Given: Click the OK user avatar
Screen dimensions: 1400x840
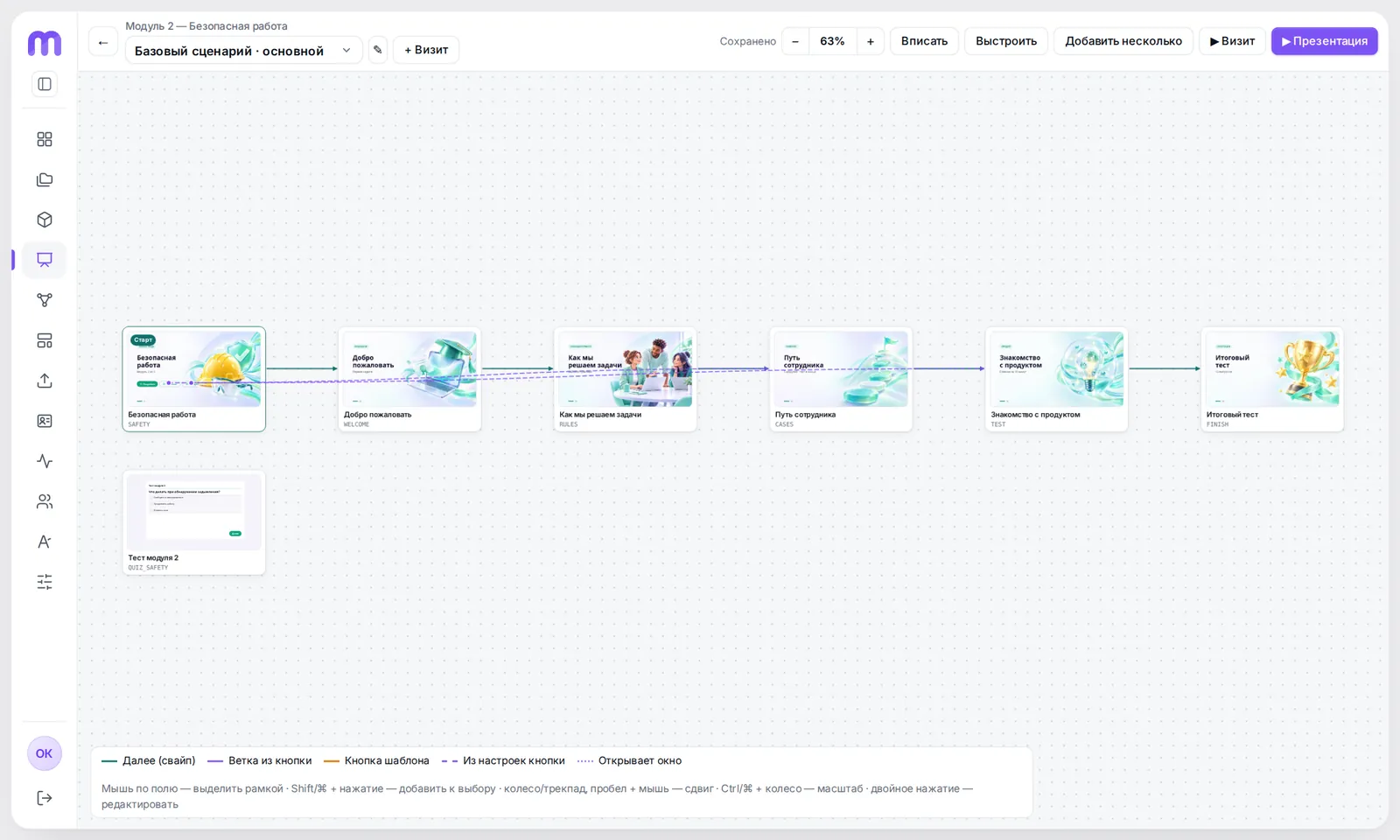Looking at the screenshot, I should coord(45,753).
